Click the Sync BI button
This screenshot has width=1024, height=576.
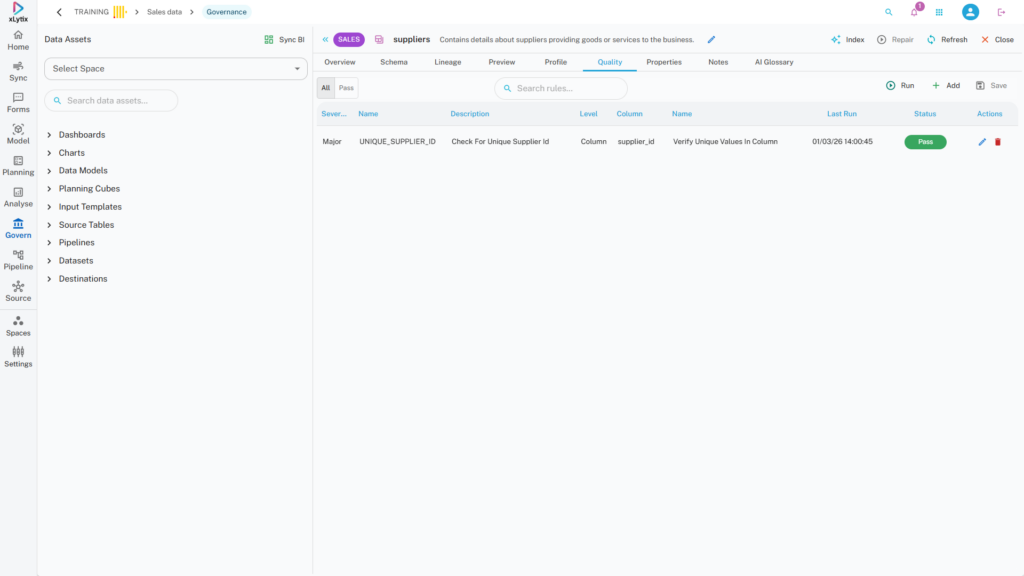pyautogui.click(x=284, y=40)
